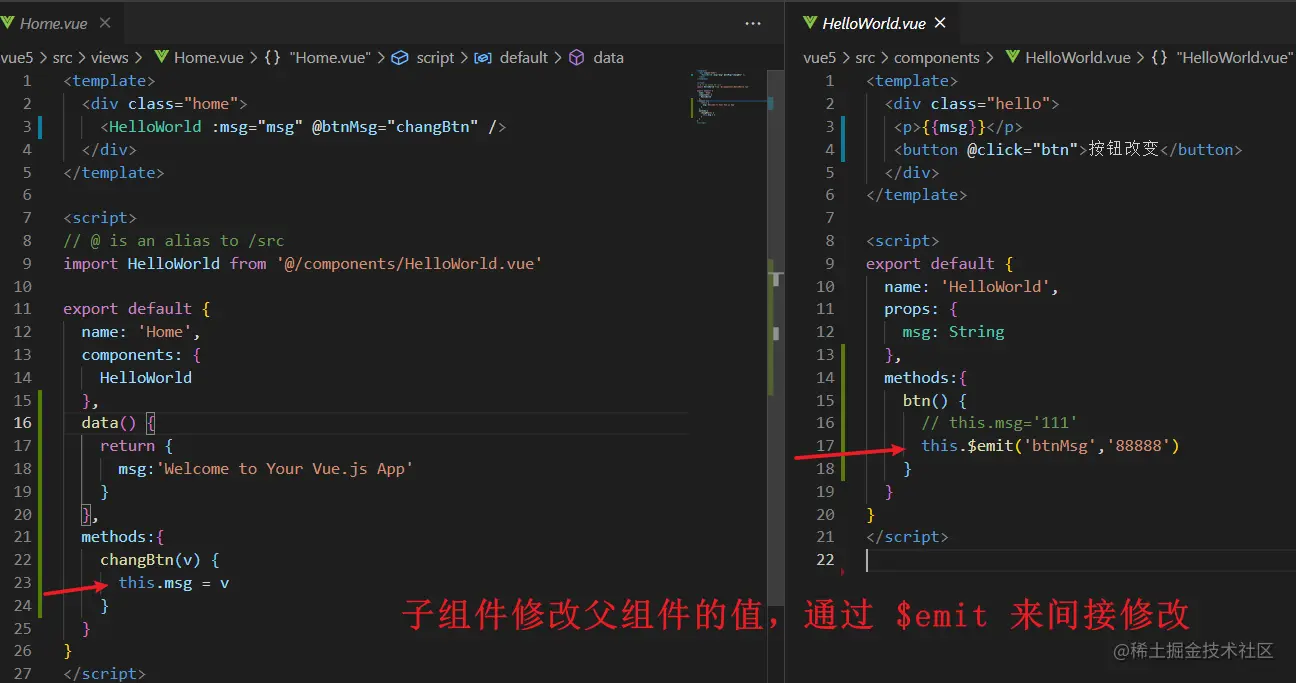The width and height of the screenshot is (1296, 683).
Task: Click the cube icon before script breadcrumb
Action: point(400,58)
